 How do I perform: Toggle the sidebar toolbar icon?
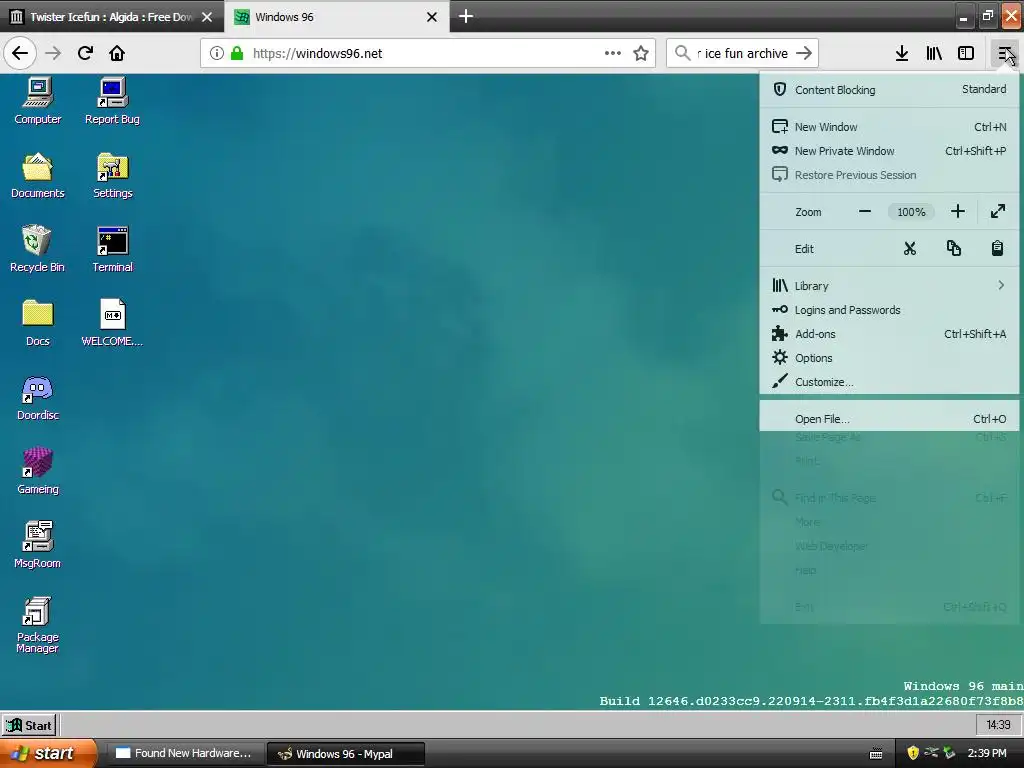pyautogui.click(x=966, y=53)
